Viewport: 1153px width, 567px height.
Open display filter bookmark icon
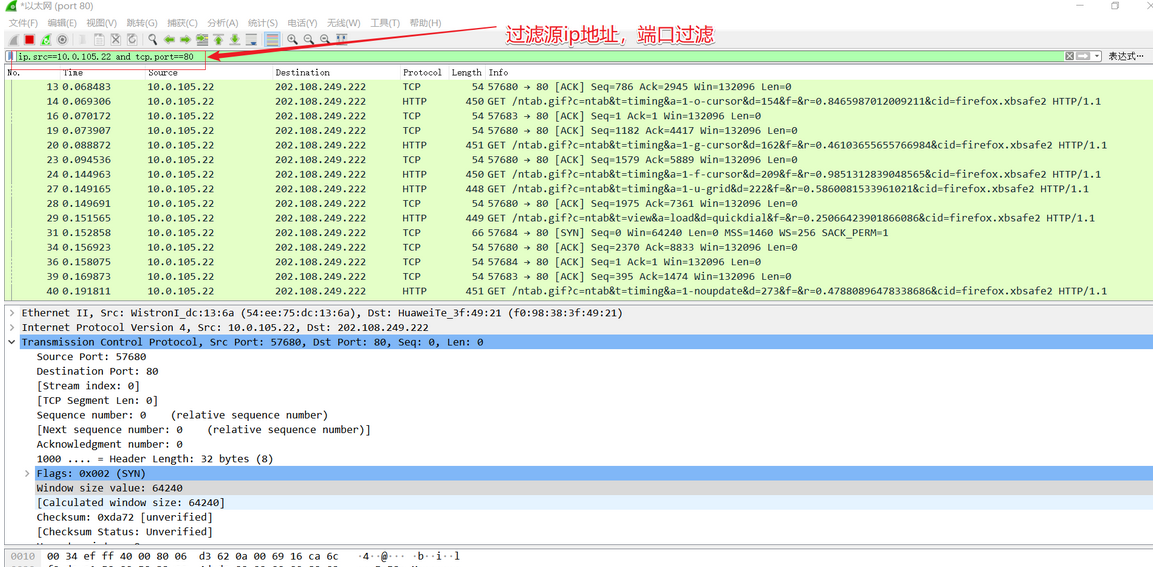10,56
